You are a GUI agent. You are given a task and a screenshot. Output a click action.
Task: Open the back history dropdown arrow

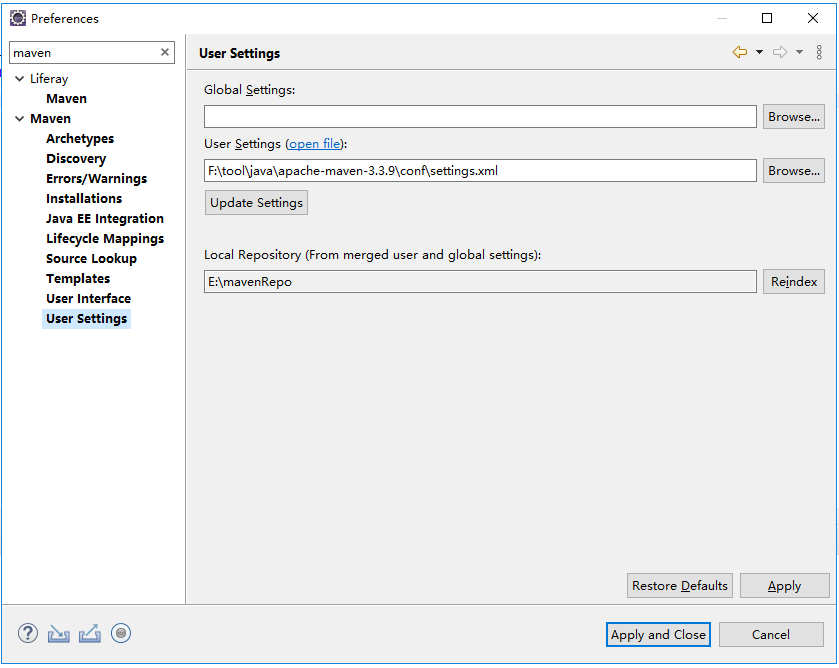759,52
